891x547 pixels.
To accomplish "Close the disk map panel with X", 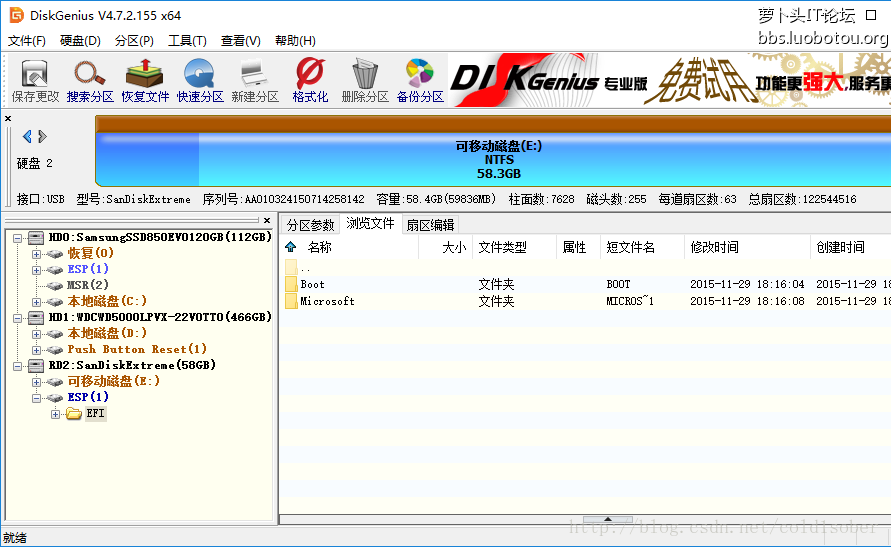I will click(x=8, y=119).
